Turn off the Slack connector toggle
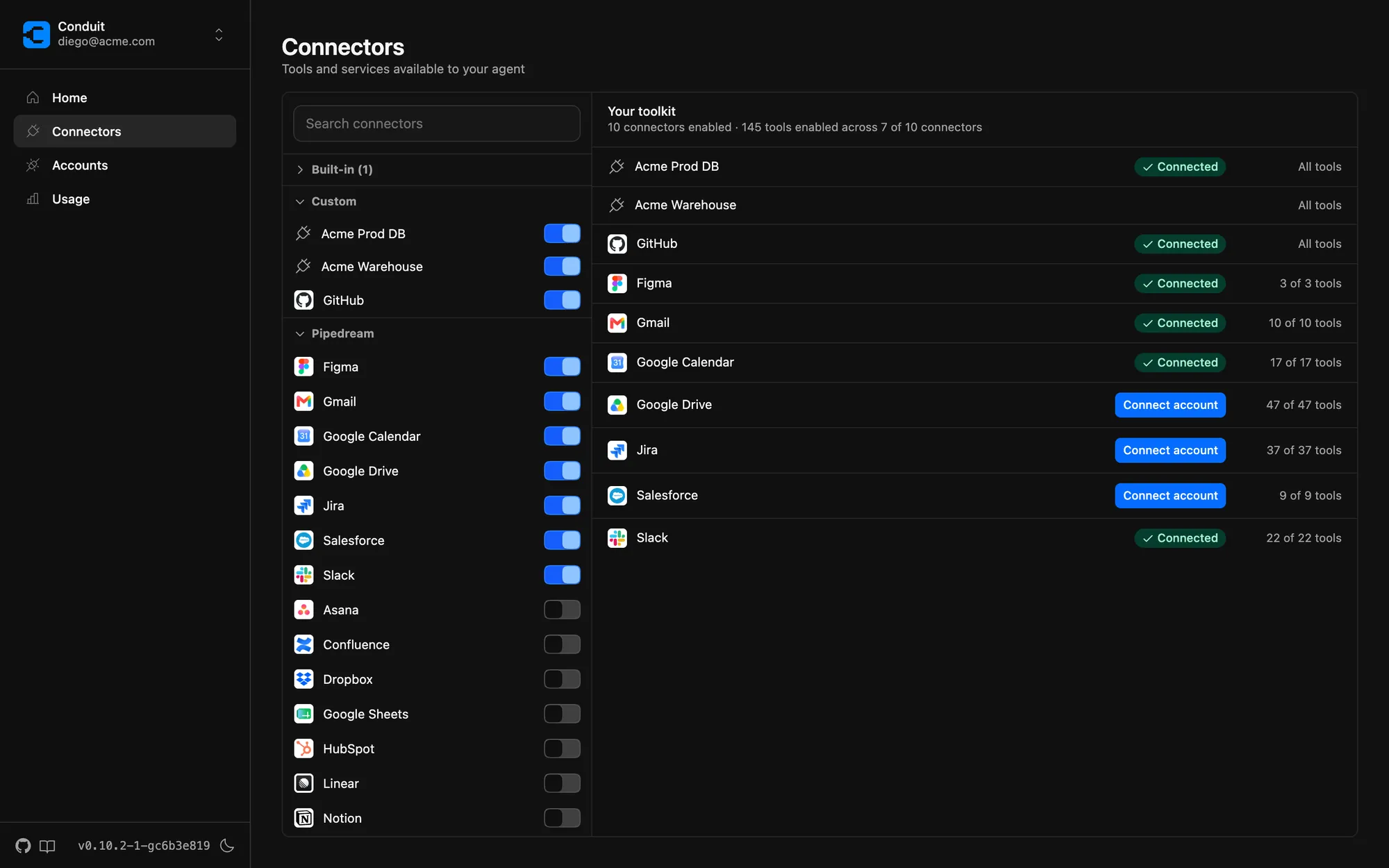The image size is (1389, 868). 562,575
